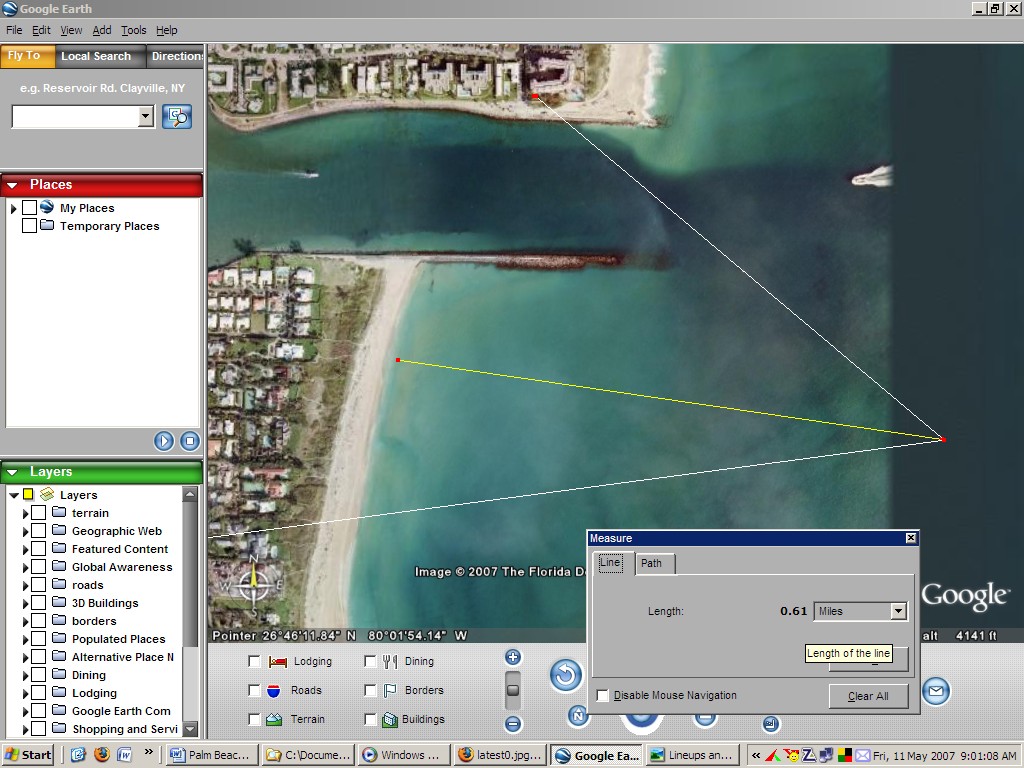
Task: Expand the Populated Places layer folder
Action: (25, 639)
